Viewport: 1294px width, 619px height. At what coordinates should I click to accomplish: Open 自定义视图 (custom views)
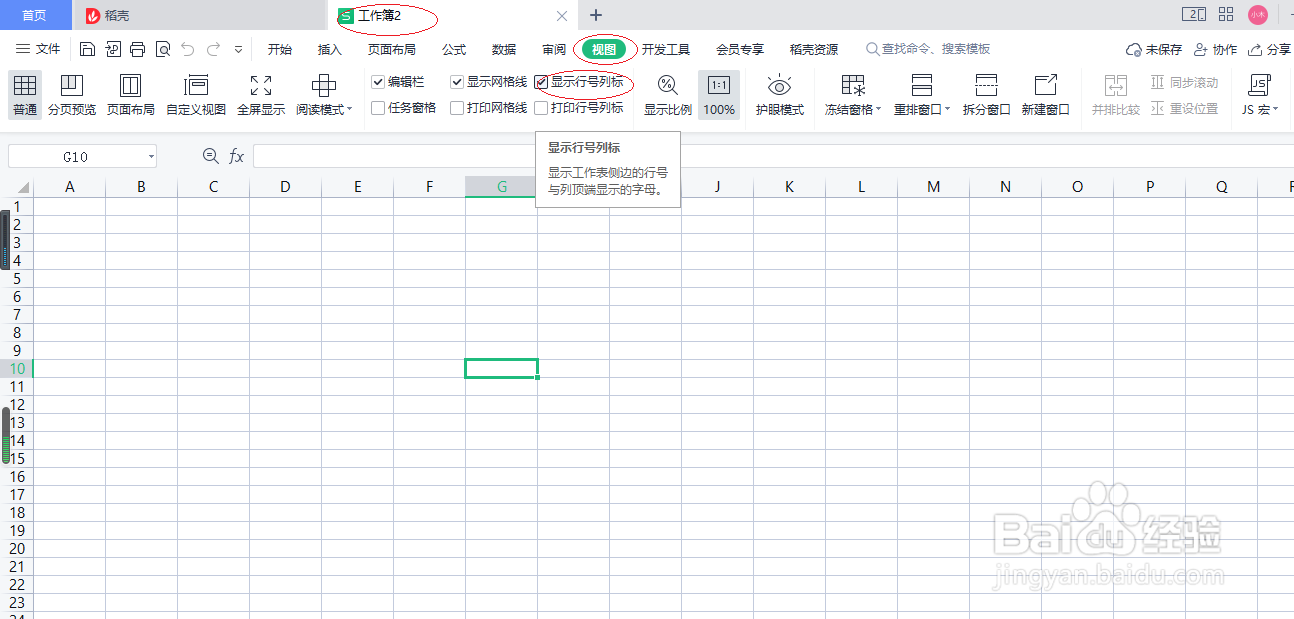(194, 95)
